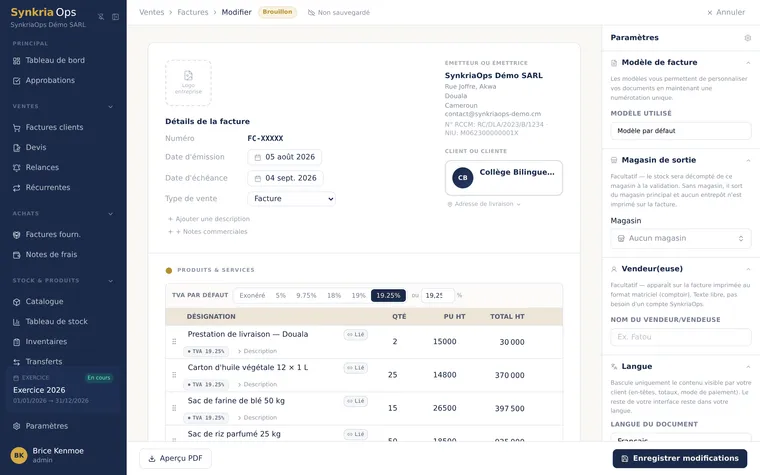Screen dimensions: 760x475
Task: Select 9.75% default TVA rate
Action: tap(306, 295)
